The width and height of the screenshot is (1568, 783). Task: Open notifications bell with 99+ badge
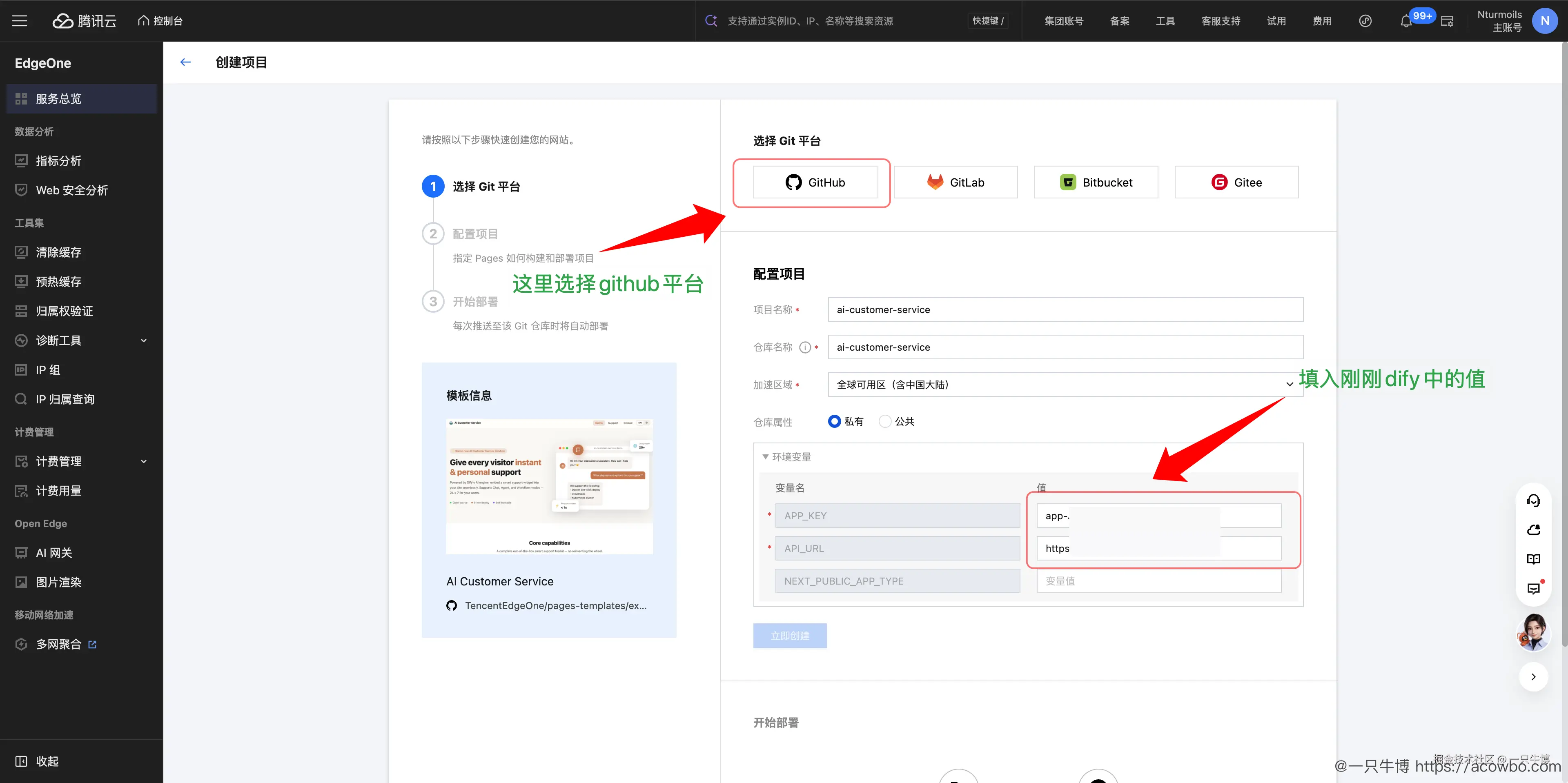pos(1406,21)
